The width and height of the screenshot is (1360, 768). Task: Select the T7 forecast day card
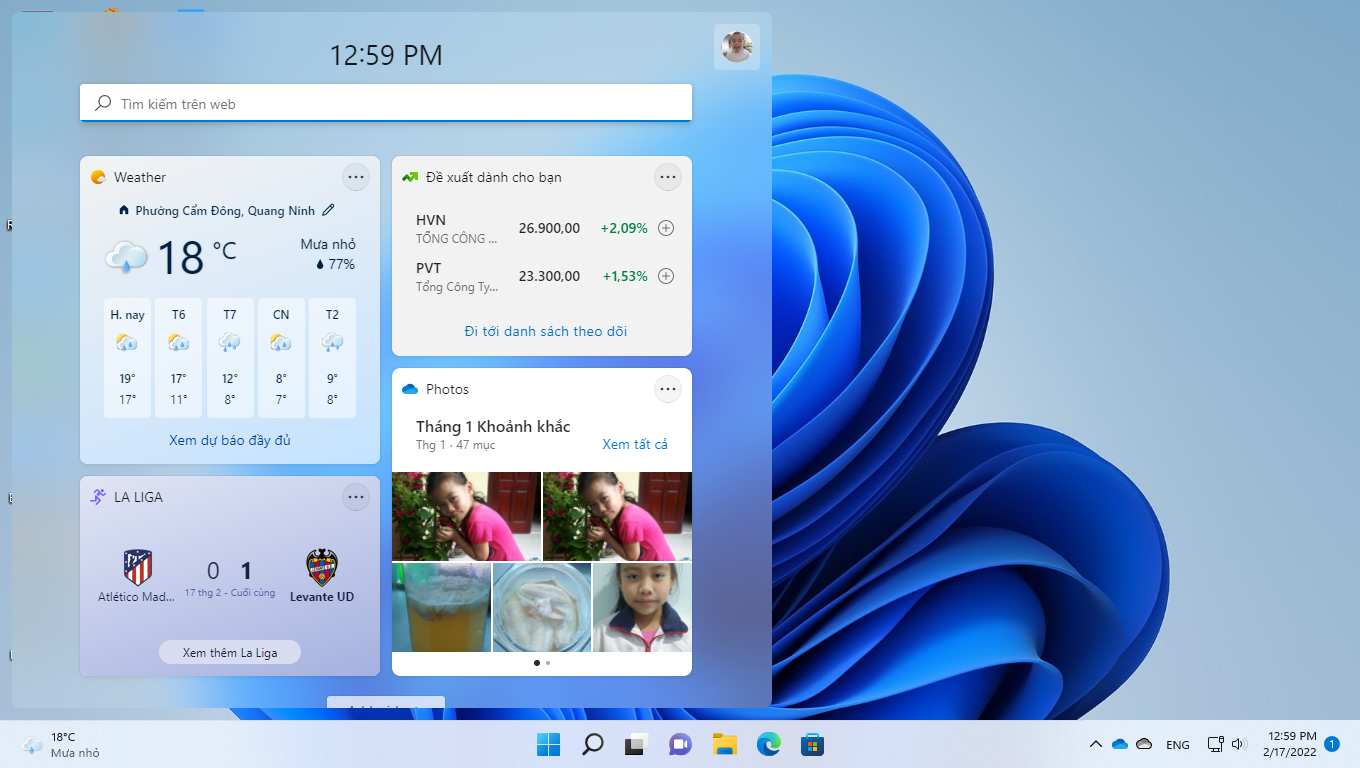click(x=230, y=358)
